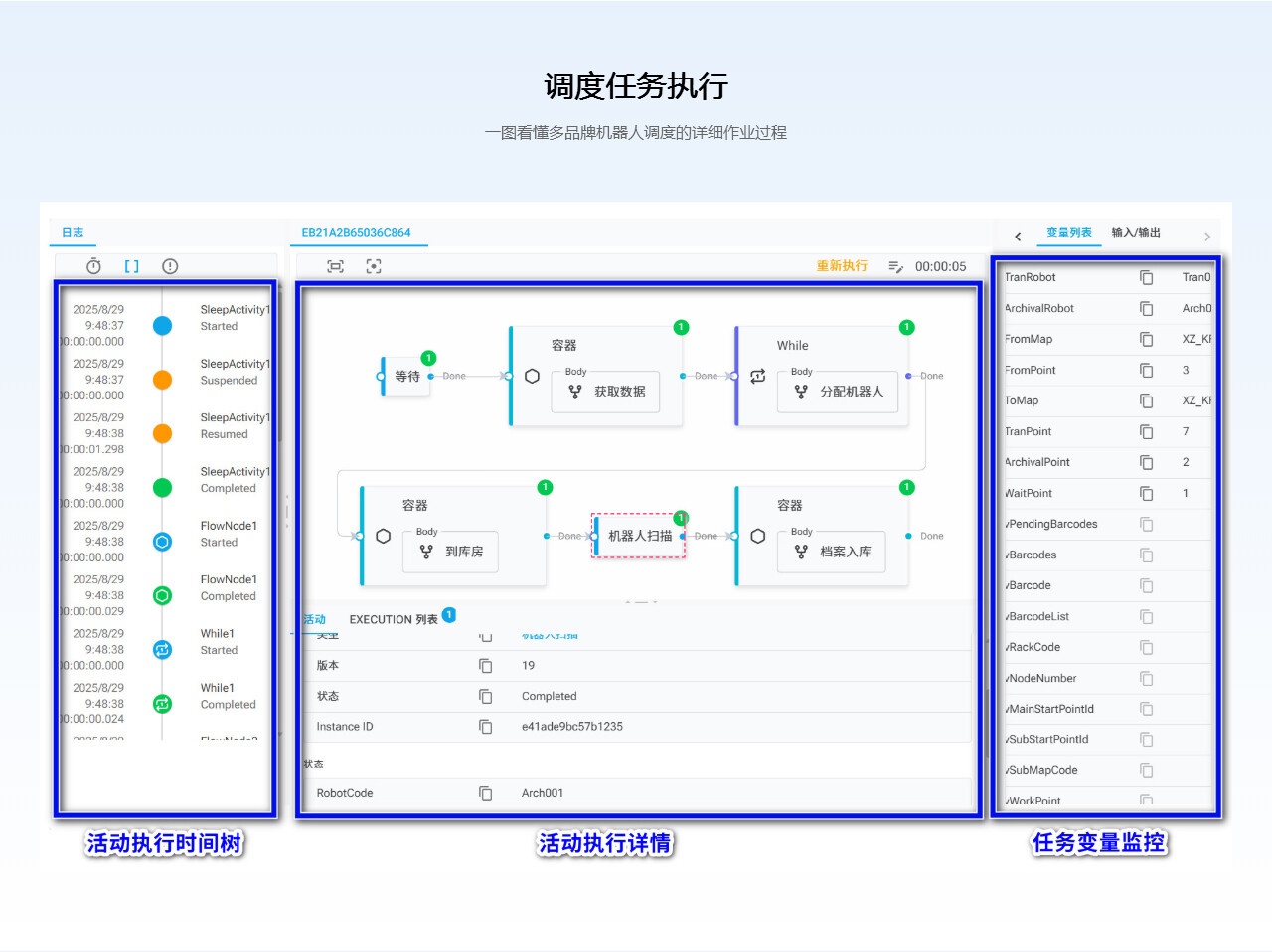This screenshot has height=952, width=1272.
Task: Click the PendingBarcodes variable row
Action: point(1107,524)
